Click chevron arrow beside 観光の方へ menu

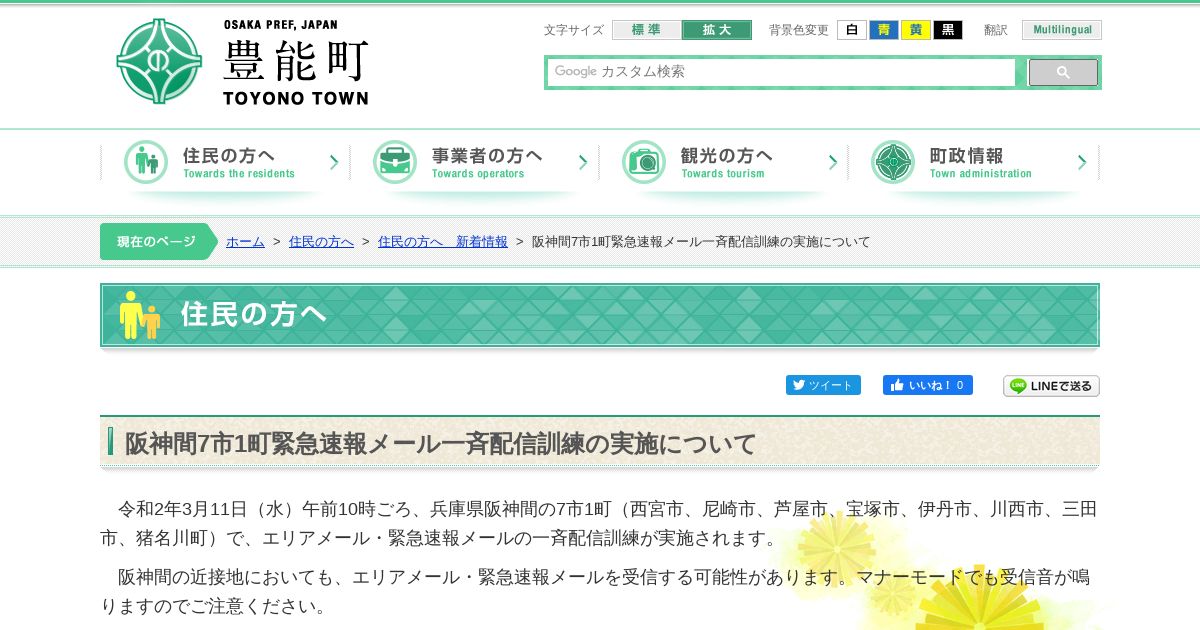(x=832, y=162)
